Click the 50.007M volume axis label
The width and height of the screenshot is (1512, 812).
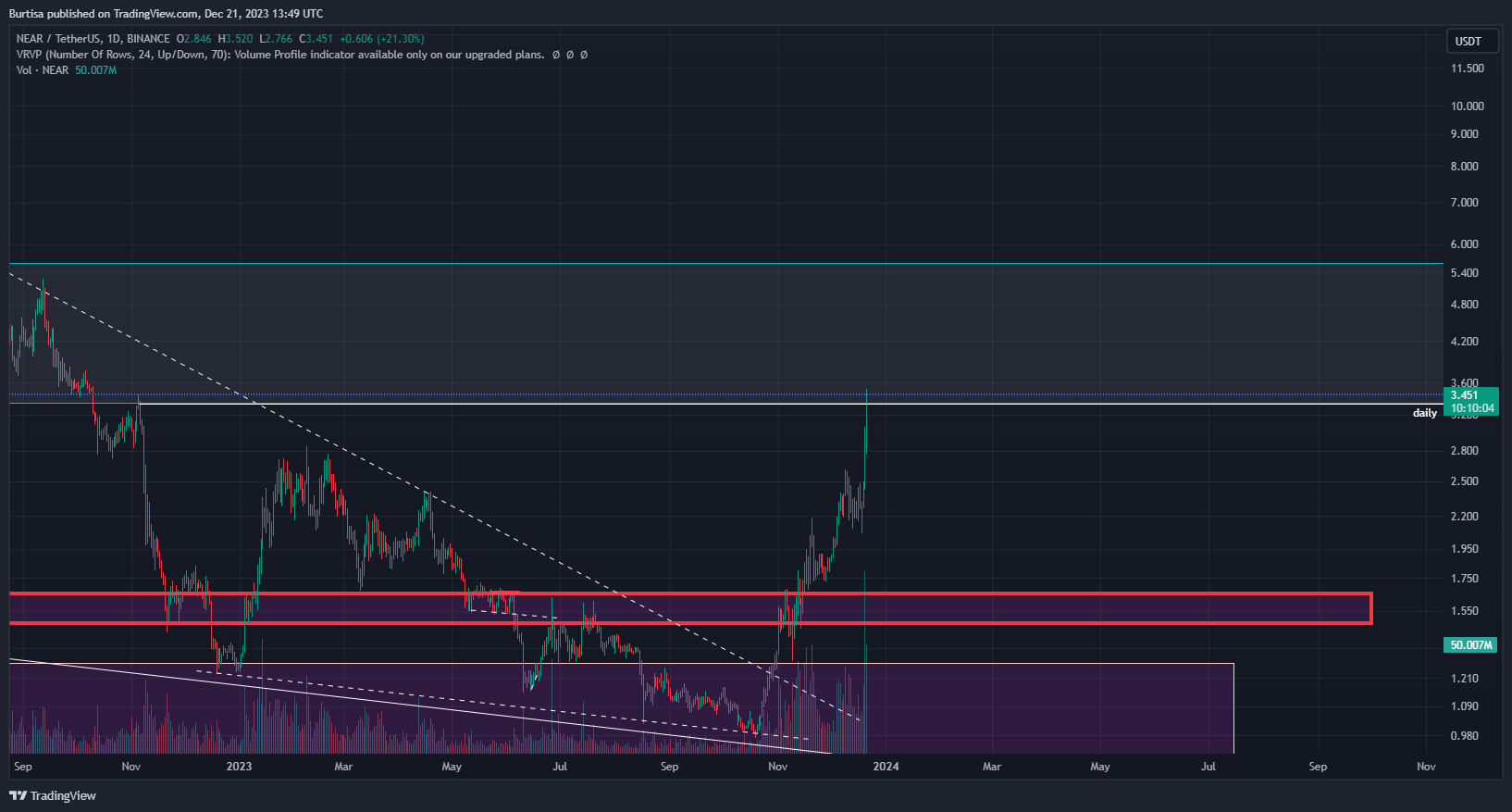[x=1470, y=644]
